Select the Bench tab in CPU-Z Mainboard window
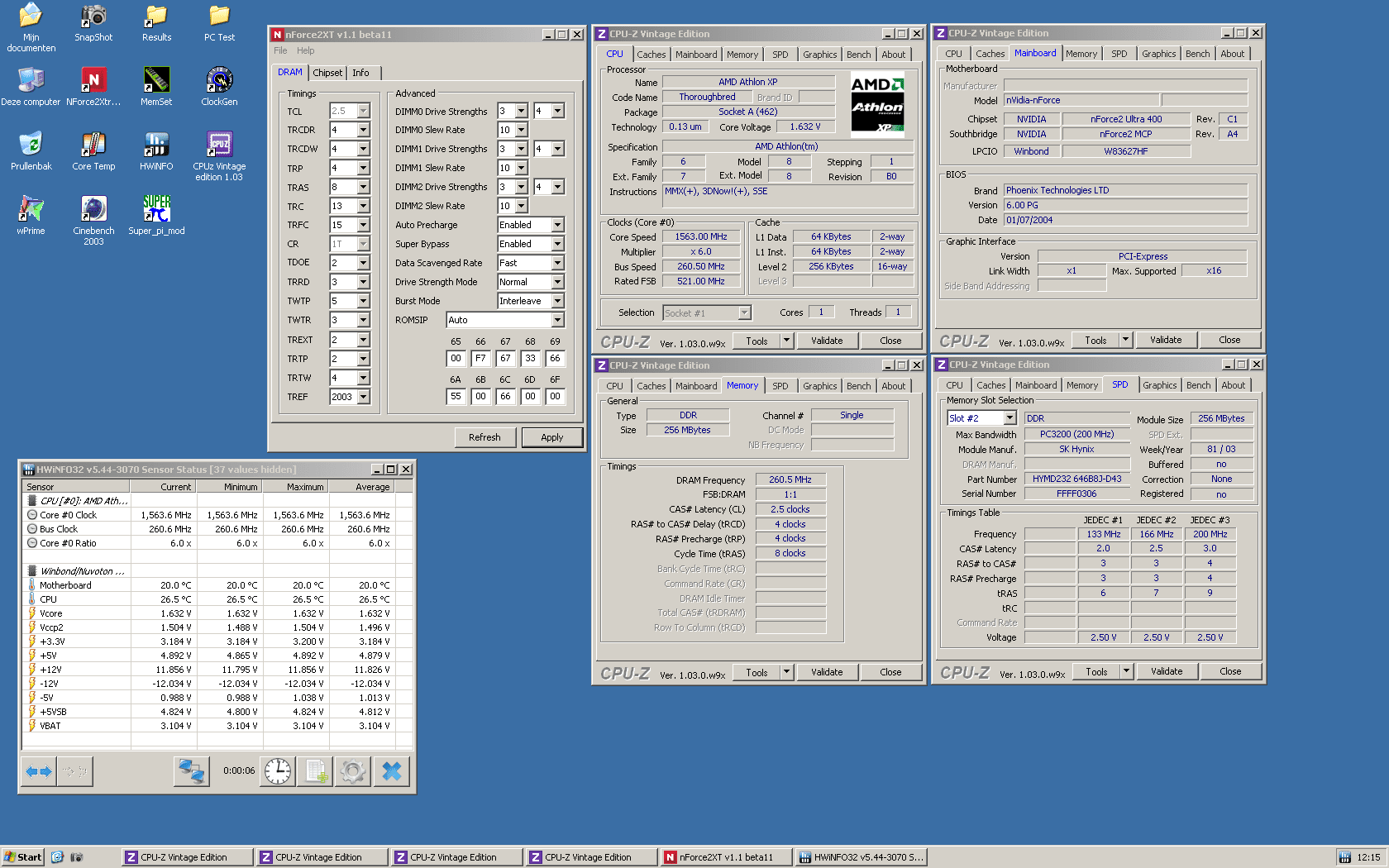Image resolution: width=1389 pixels, height=868 pixels. point(1197,54)
